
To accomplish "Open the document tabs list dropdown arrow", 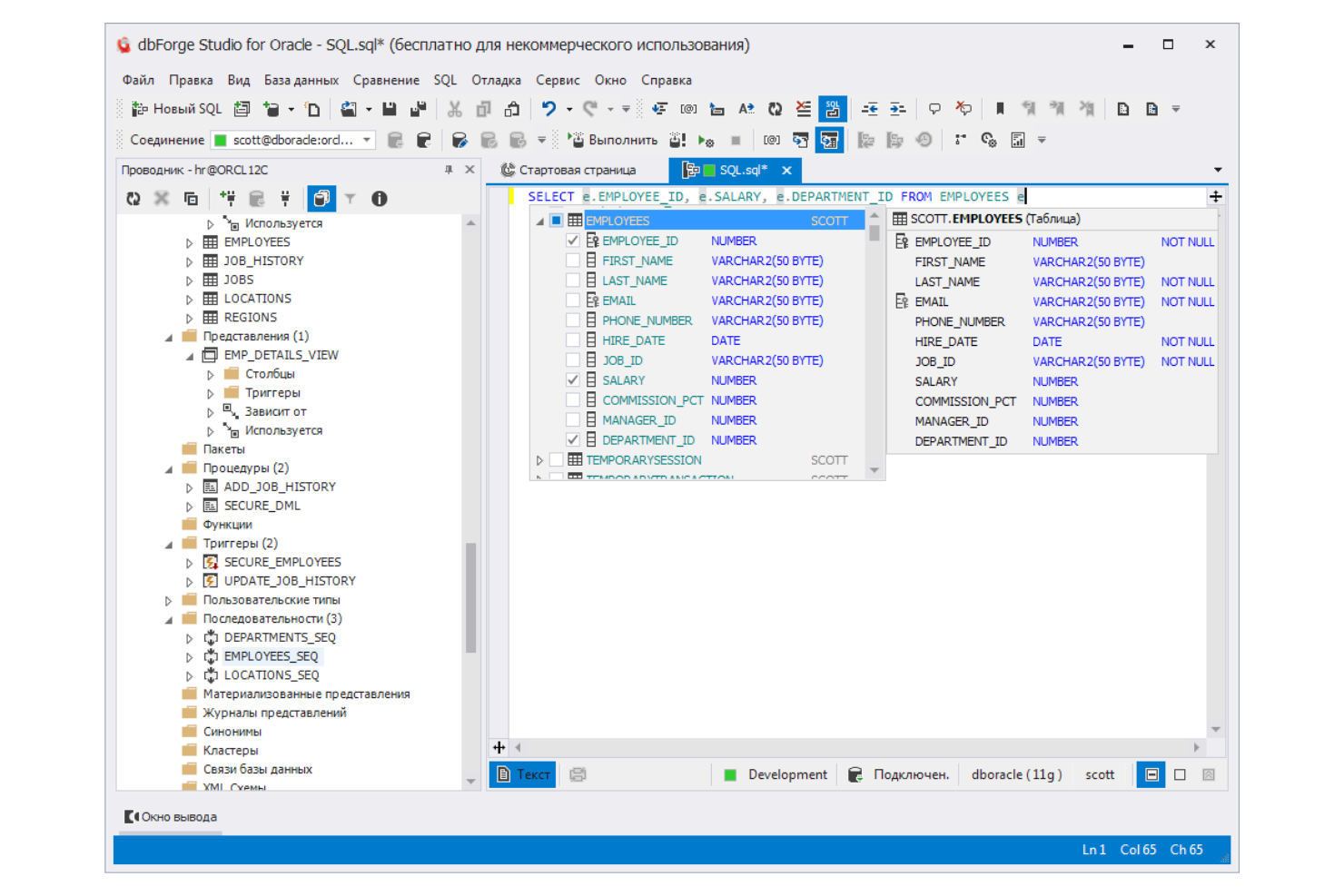I will [x=1218, y=170].
